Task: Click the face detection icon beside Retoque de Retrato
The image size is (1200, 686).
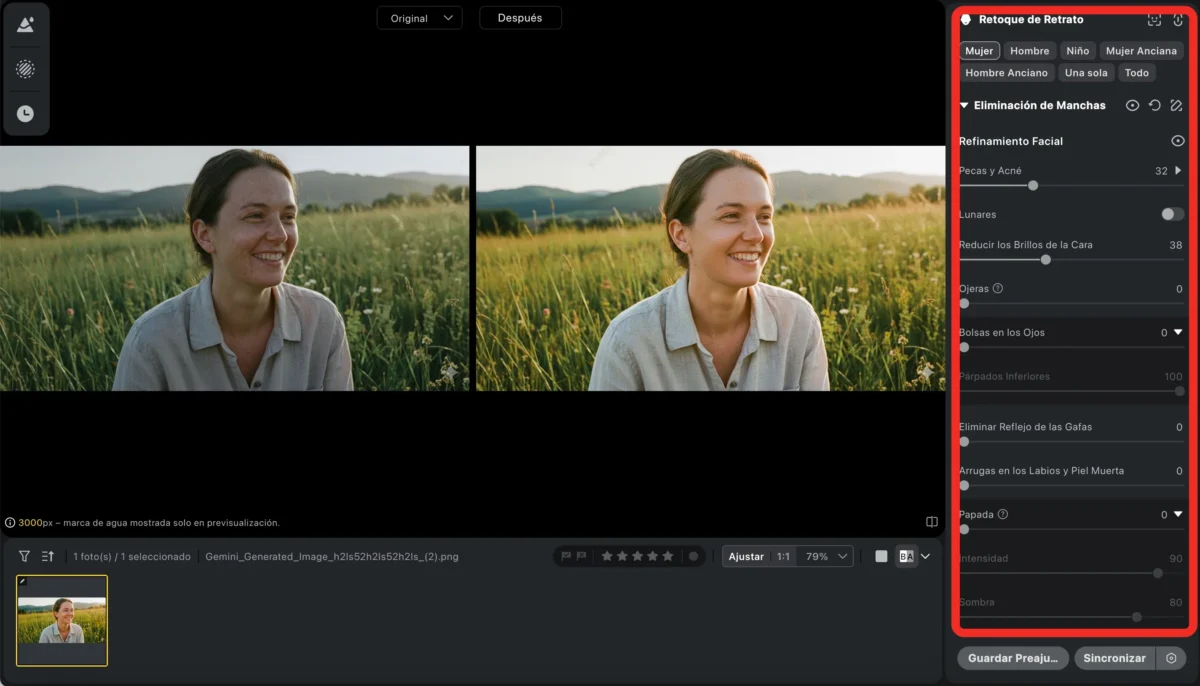Action: [x=1154, y=20]
